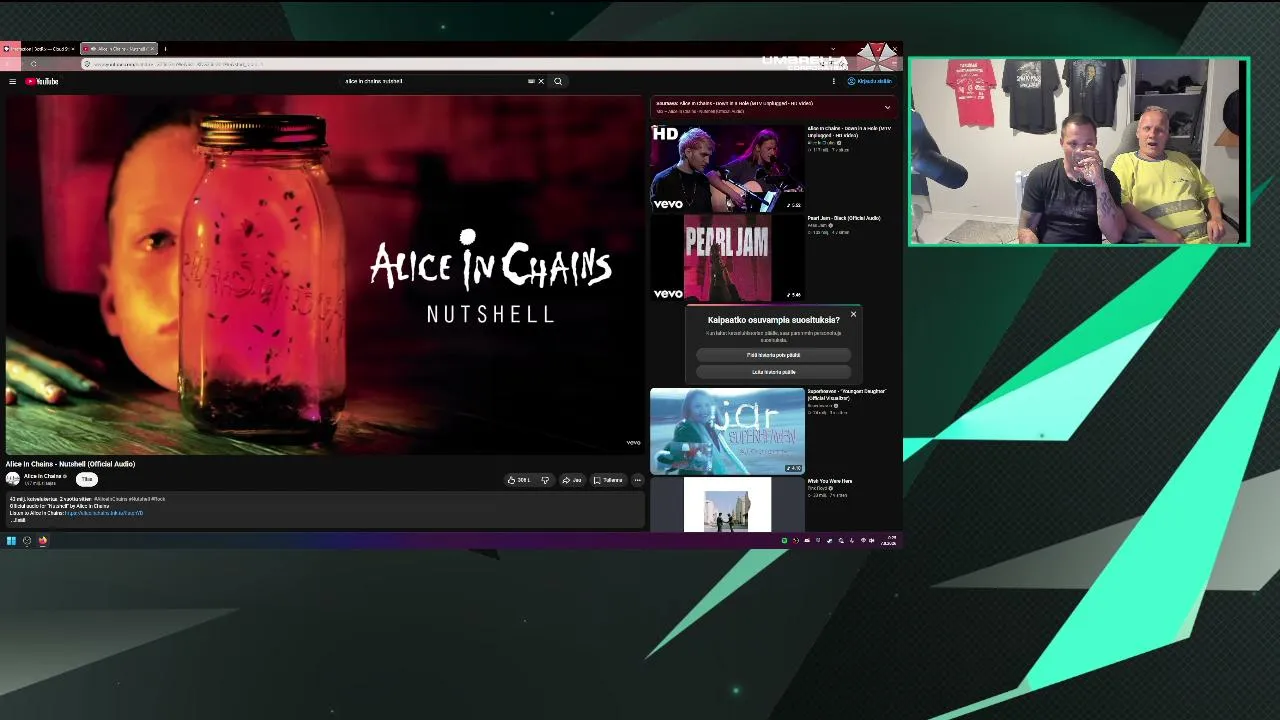The image size is (1280, 720).
Task: Clear the search query with the X
Action: tap(541, 81)
